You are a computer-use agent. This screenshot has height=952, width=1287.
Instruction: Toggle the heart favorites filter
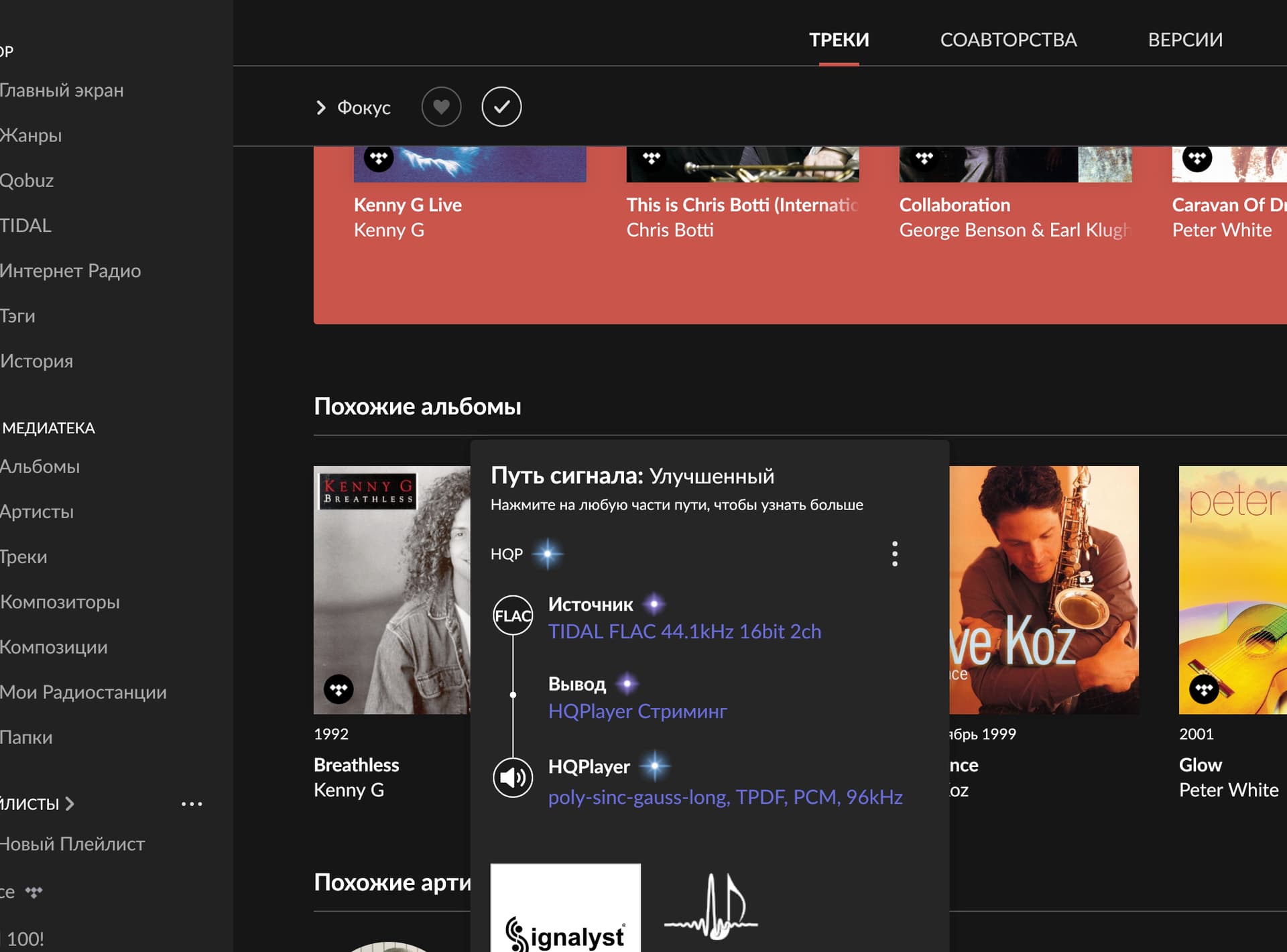pyautogui.click(x=441, y=107)
